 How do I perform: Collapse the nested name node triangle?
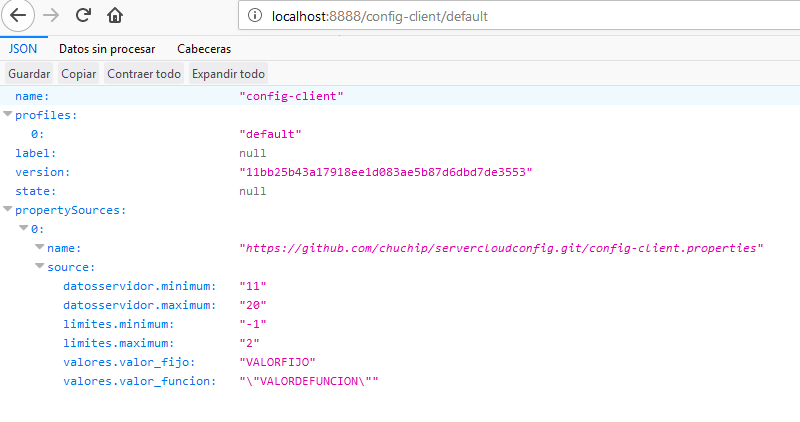[x=40, y=248]
